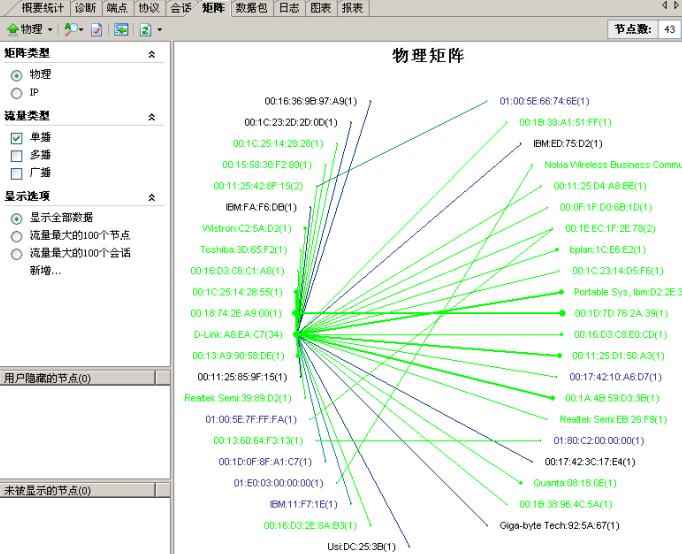
Task: Switch to the 概要统计 tab
Action: (42, 8)
